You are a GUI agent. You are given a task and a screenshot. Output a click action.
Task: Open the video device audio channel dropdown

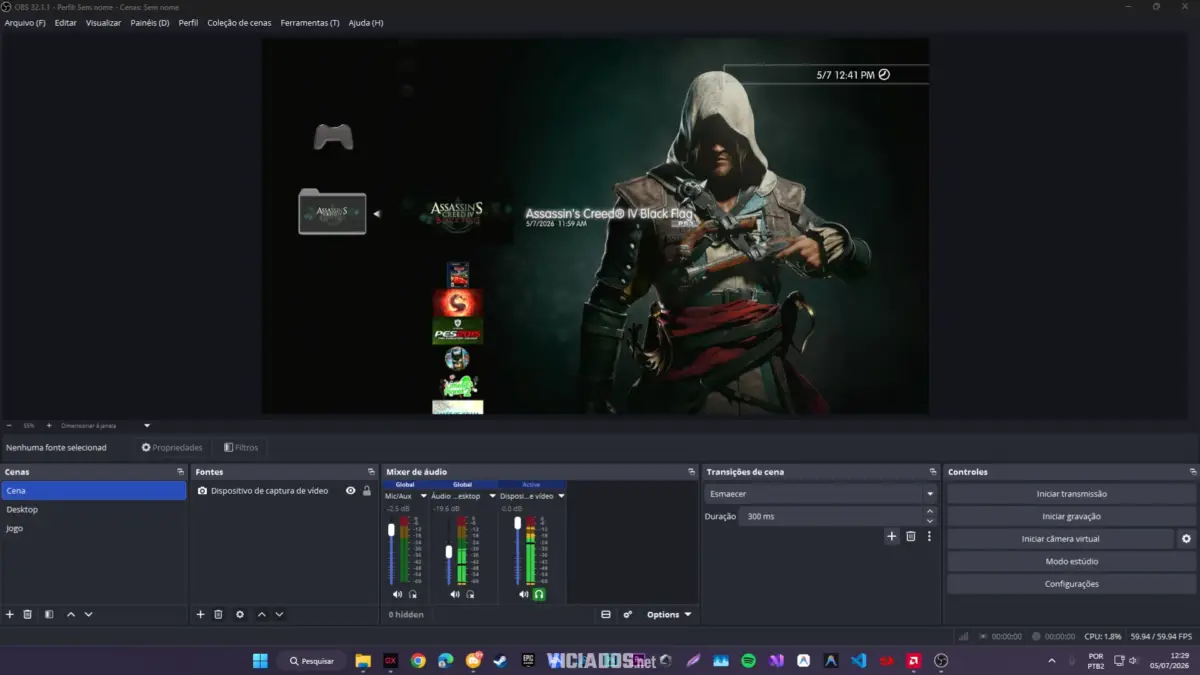click(x=561, y=496)
